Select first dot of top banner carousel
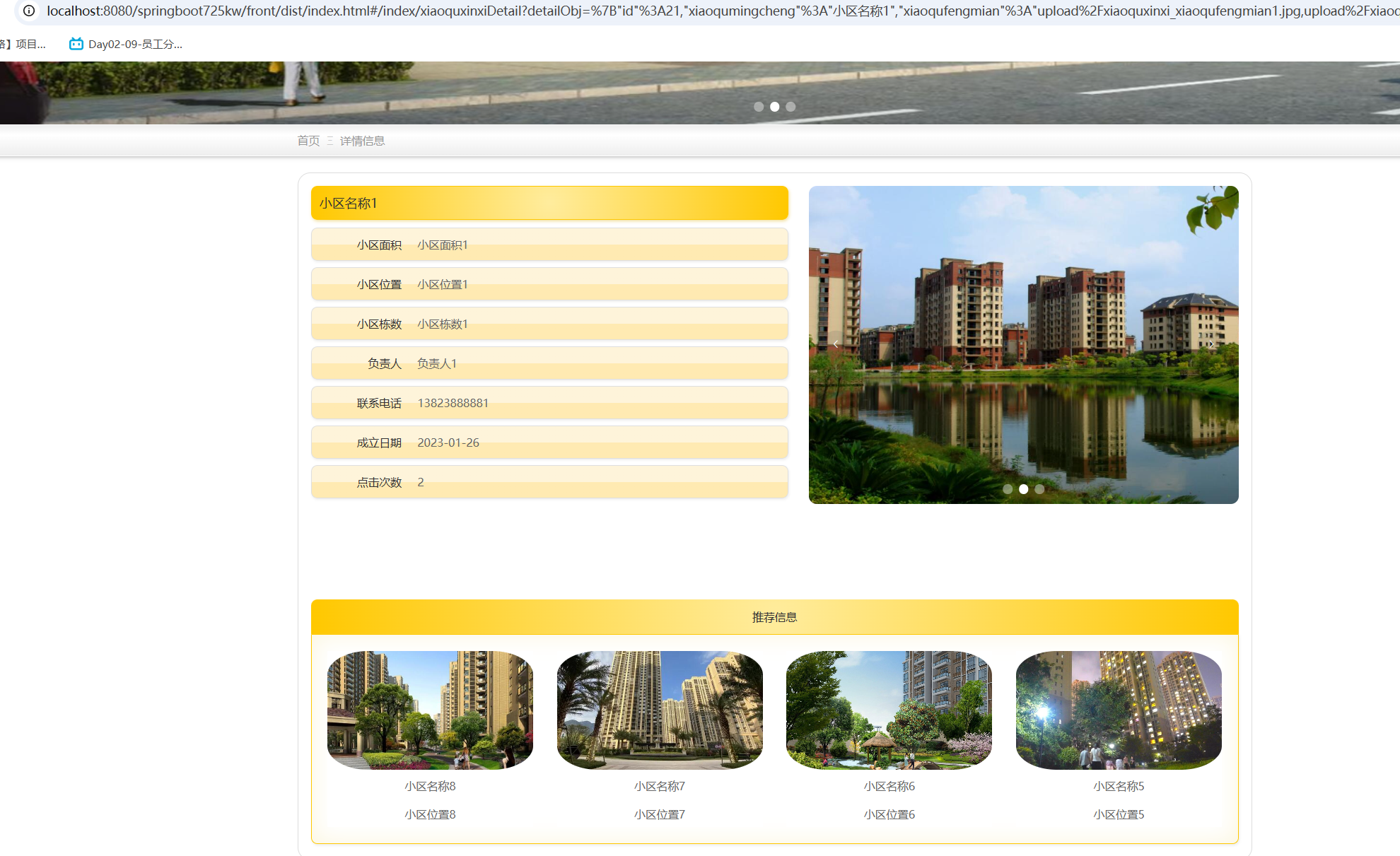This screenshot has width=1400, height=856. pyautogui.click(x=759, y=107)
